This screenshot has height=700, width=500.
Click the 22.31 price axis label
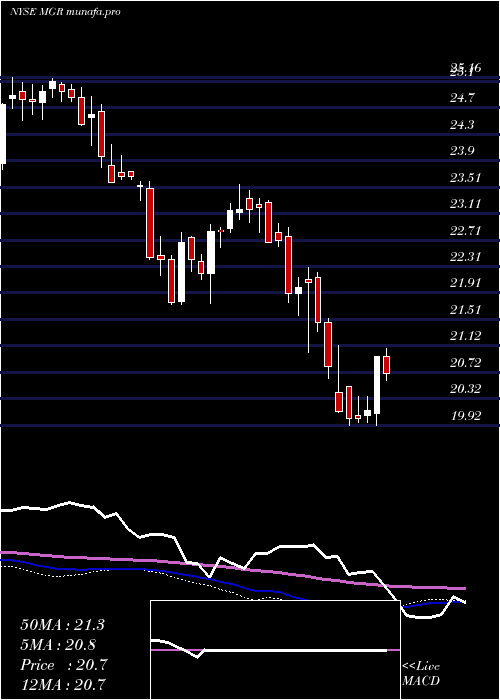465,257
